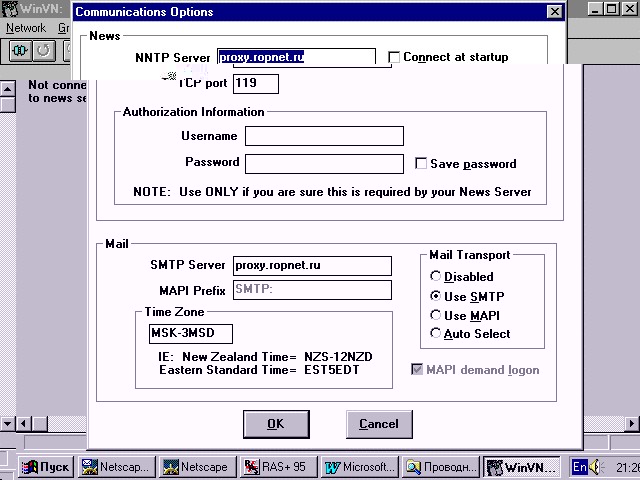Minimize the WinVN main window
640x480 pixels.
596,9
